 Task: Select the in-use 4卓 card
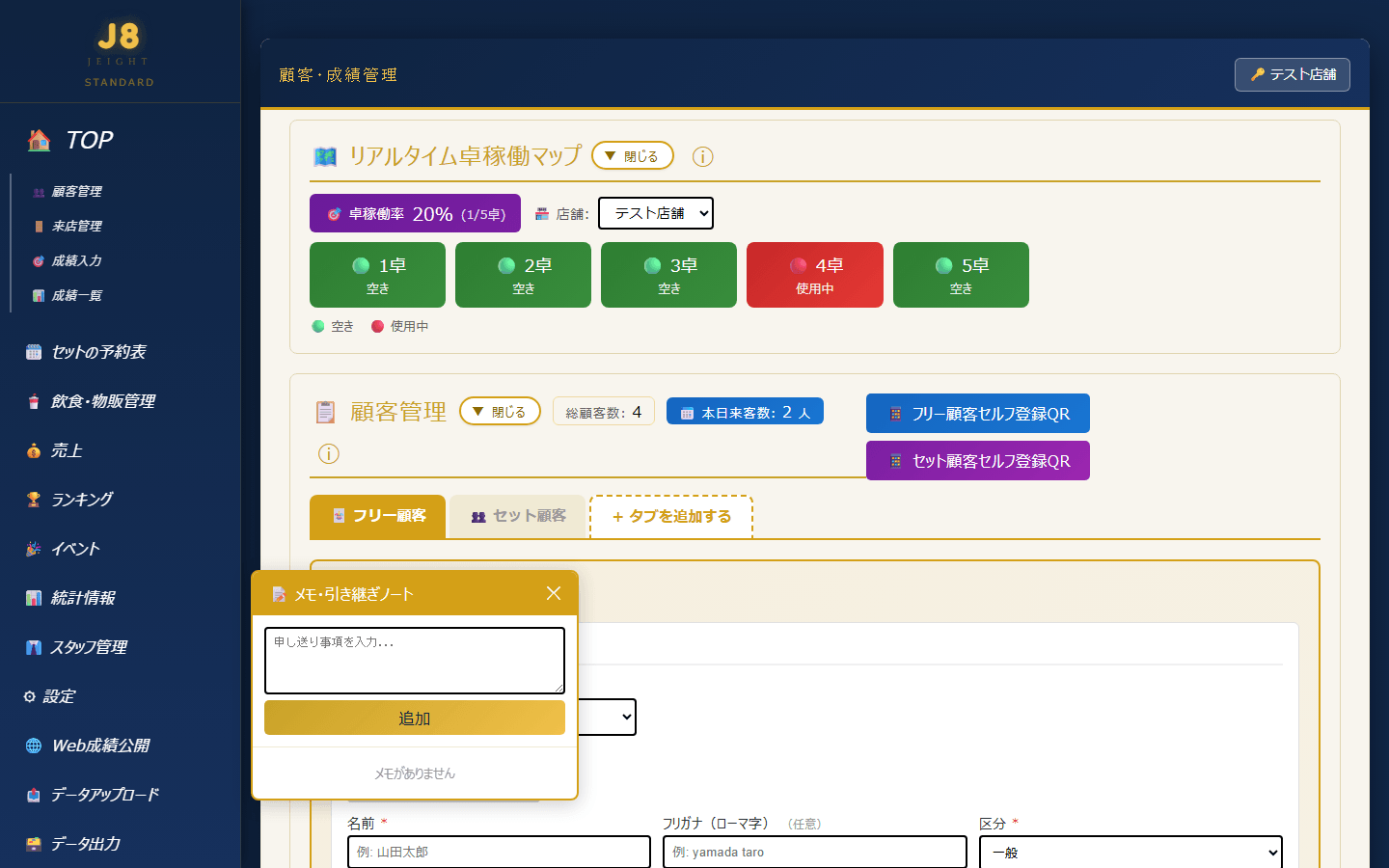click(815, 275)
